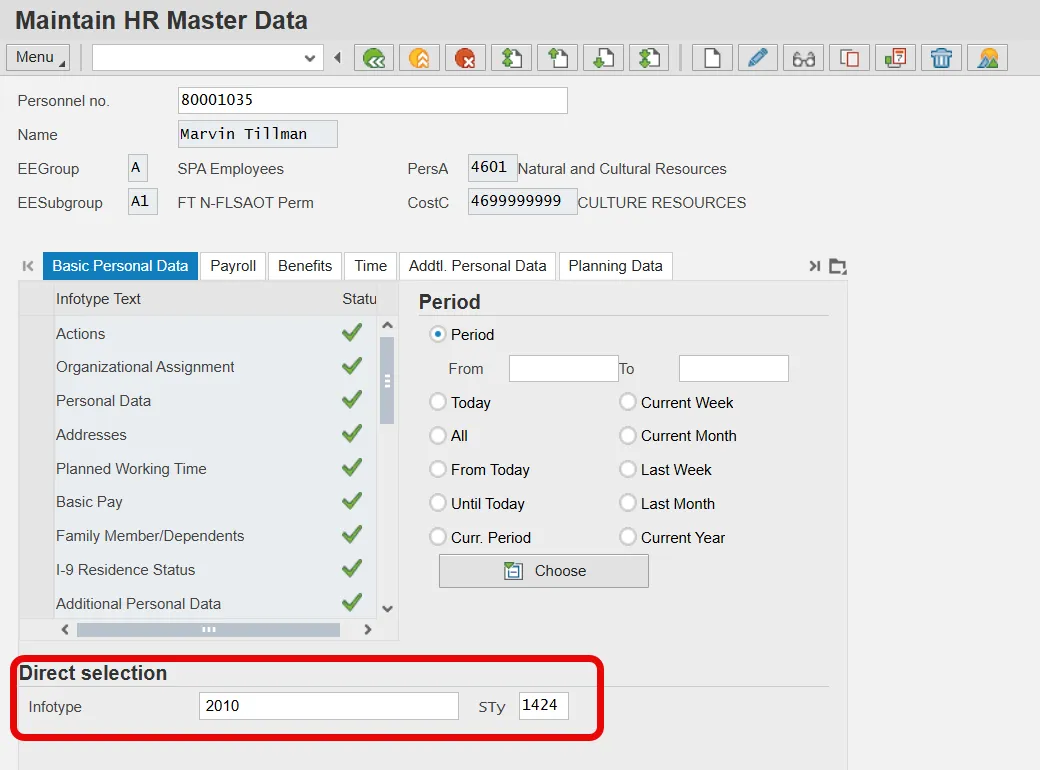Click the Display glasses icon

pyautogui.click(x=803, y=58)
